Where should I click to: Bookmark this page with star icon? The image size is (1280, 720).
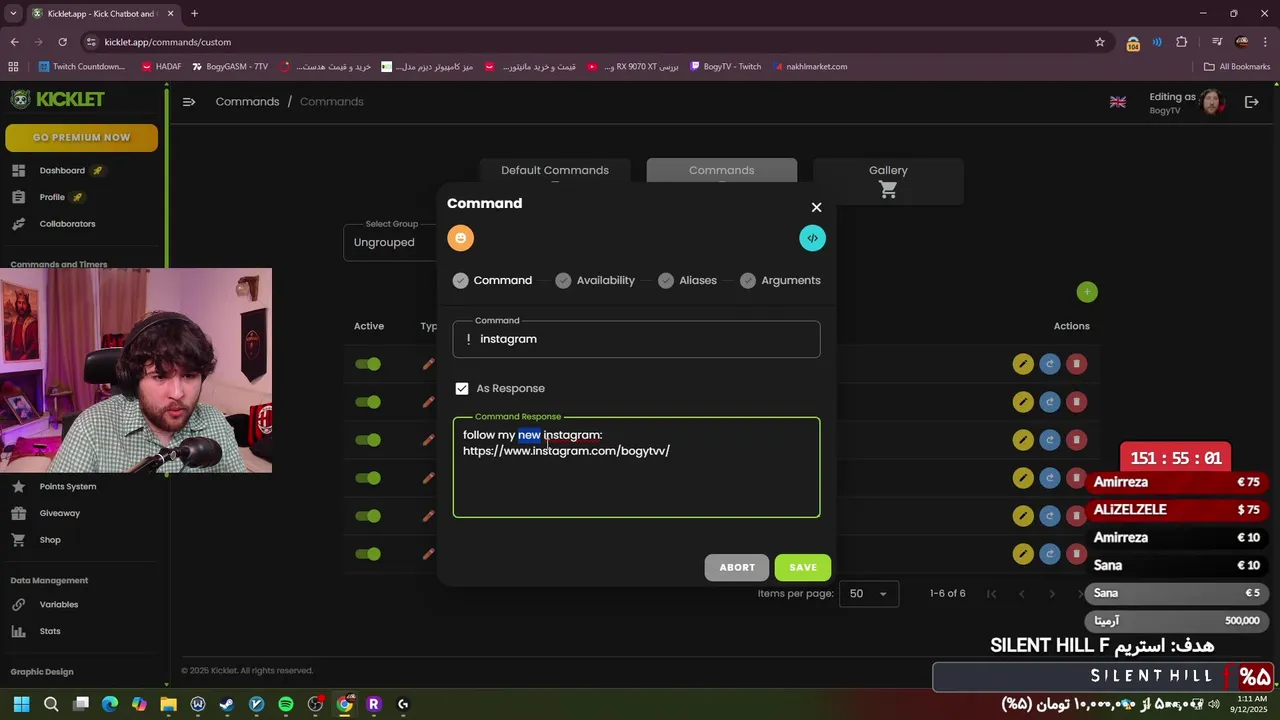1100,42
